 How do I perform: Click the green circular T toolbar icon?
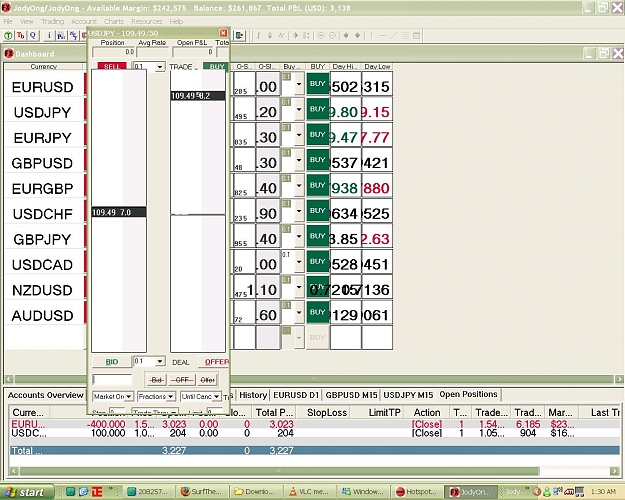8,35
